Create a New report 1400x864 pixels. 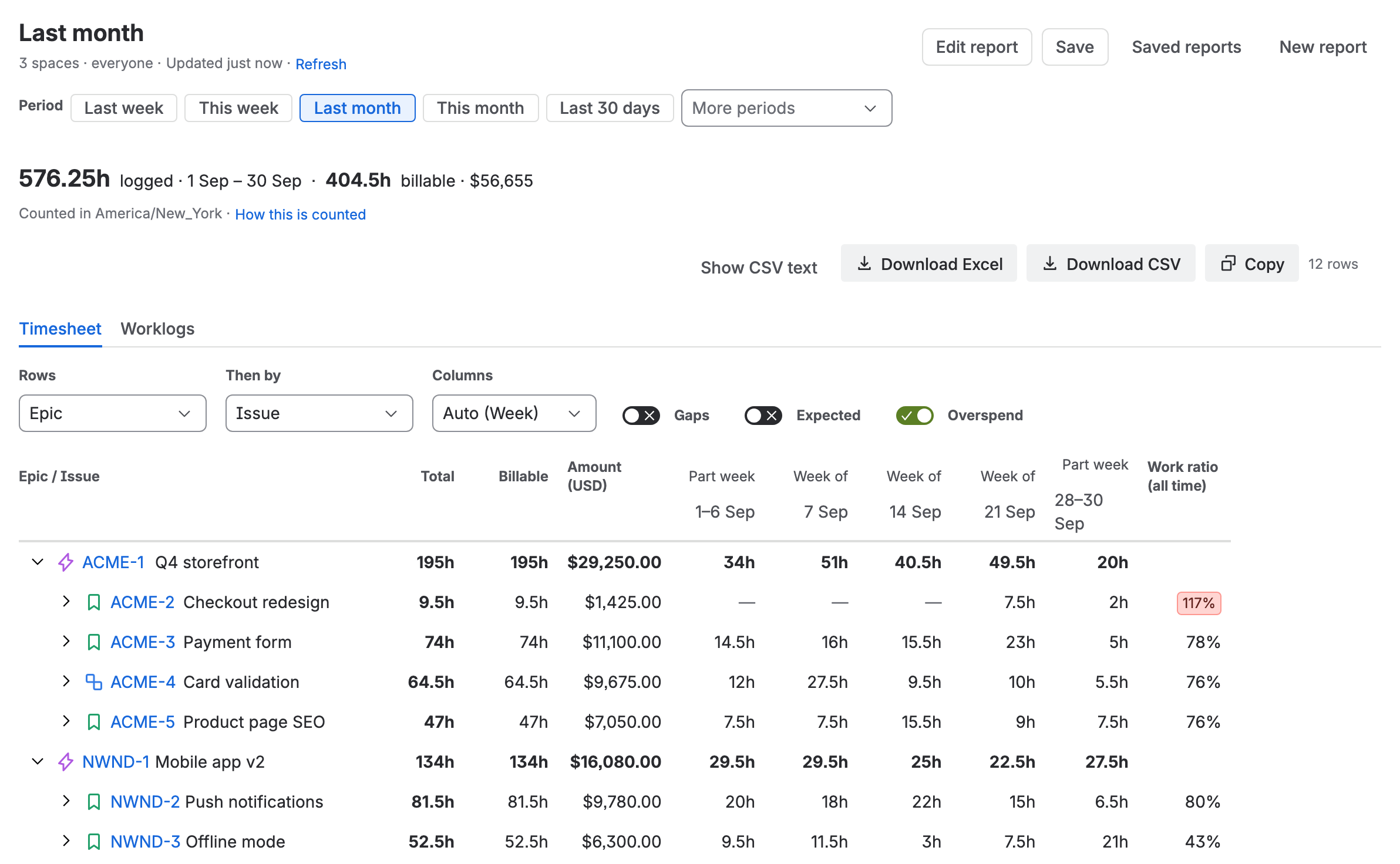tap(1323, 47)
